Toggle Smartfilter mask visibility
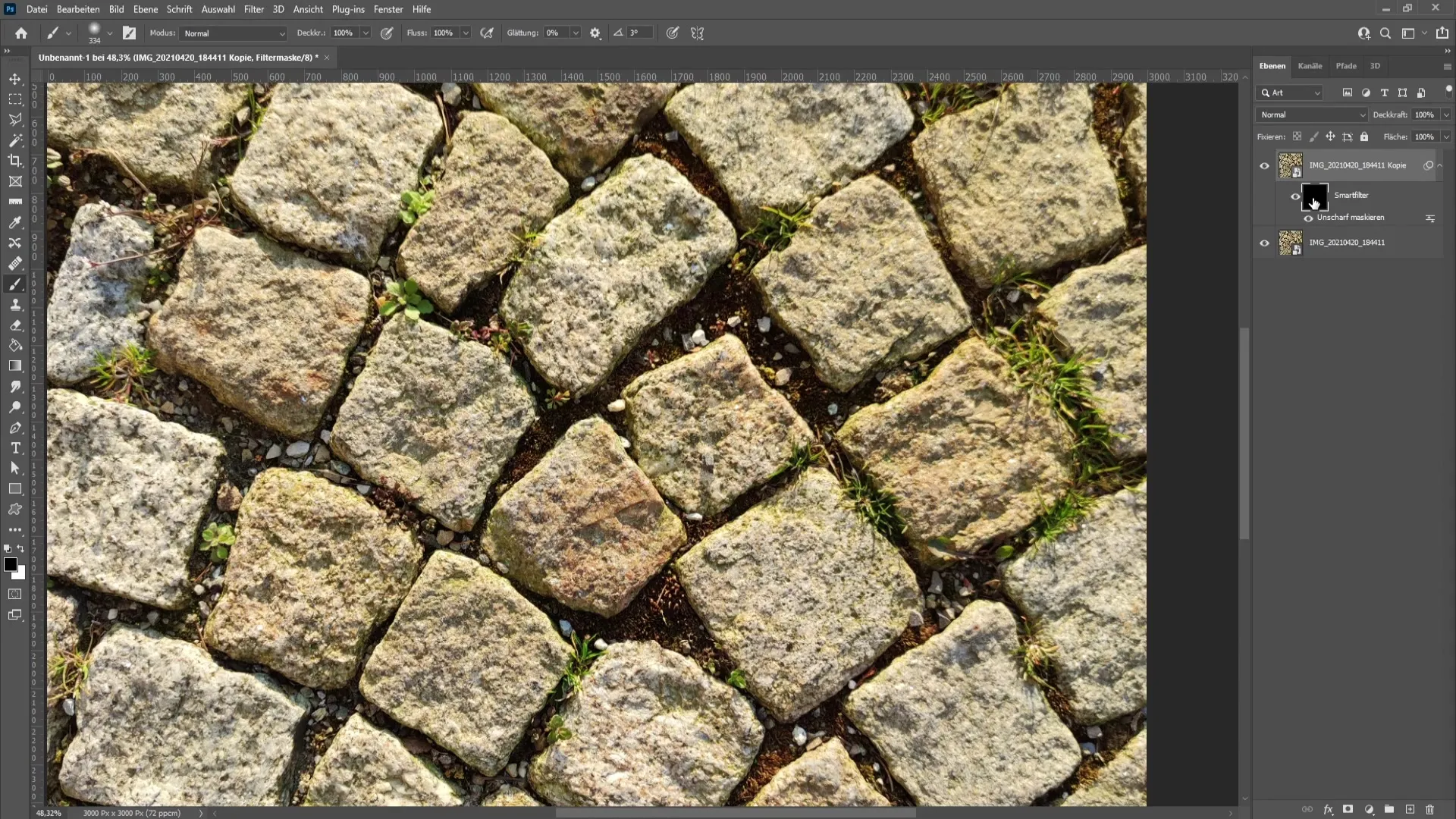This screenshot has width=1456, height=819. tap(1295, 195)
